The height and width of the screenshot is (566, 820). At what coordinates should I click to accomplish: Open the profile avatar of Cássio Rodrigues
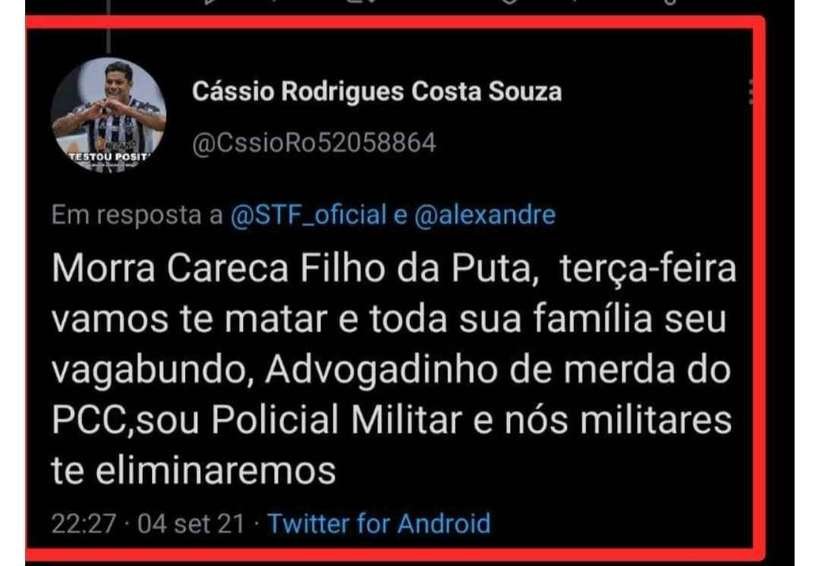(x=109, y=115)
